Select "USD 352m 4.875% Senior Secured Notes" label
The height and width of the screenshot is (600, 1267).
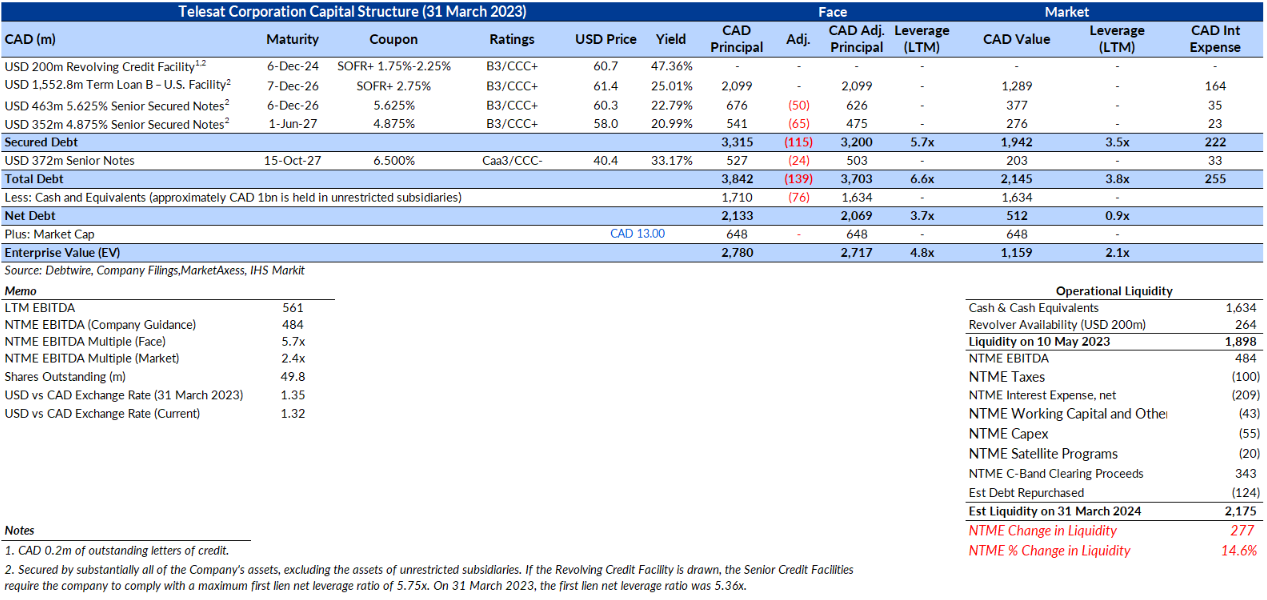coord(119,124)
